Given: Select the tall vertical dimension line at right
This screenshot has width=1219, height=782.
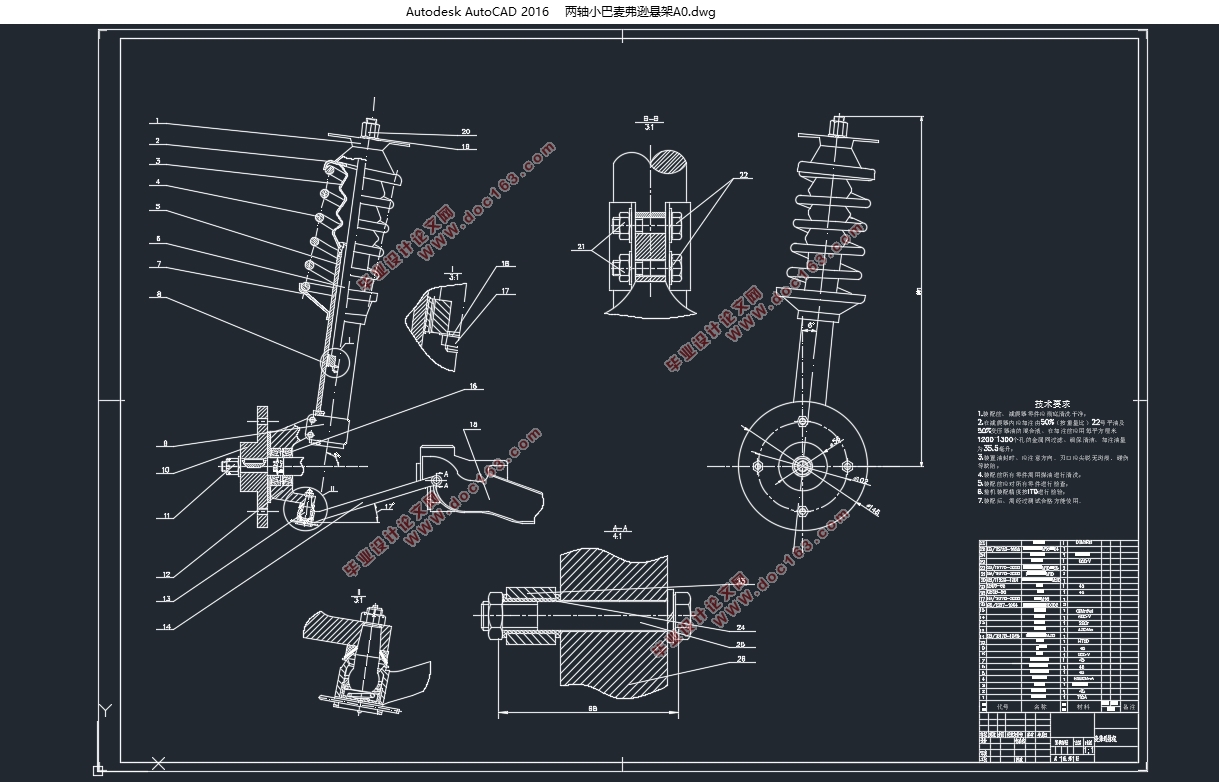Looking at the screenshot, I should [920, 290].
